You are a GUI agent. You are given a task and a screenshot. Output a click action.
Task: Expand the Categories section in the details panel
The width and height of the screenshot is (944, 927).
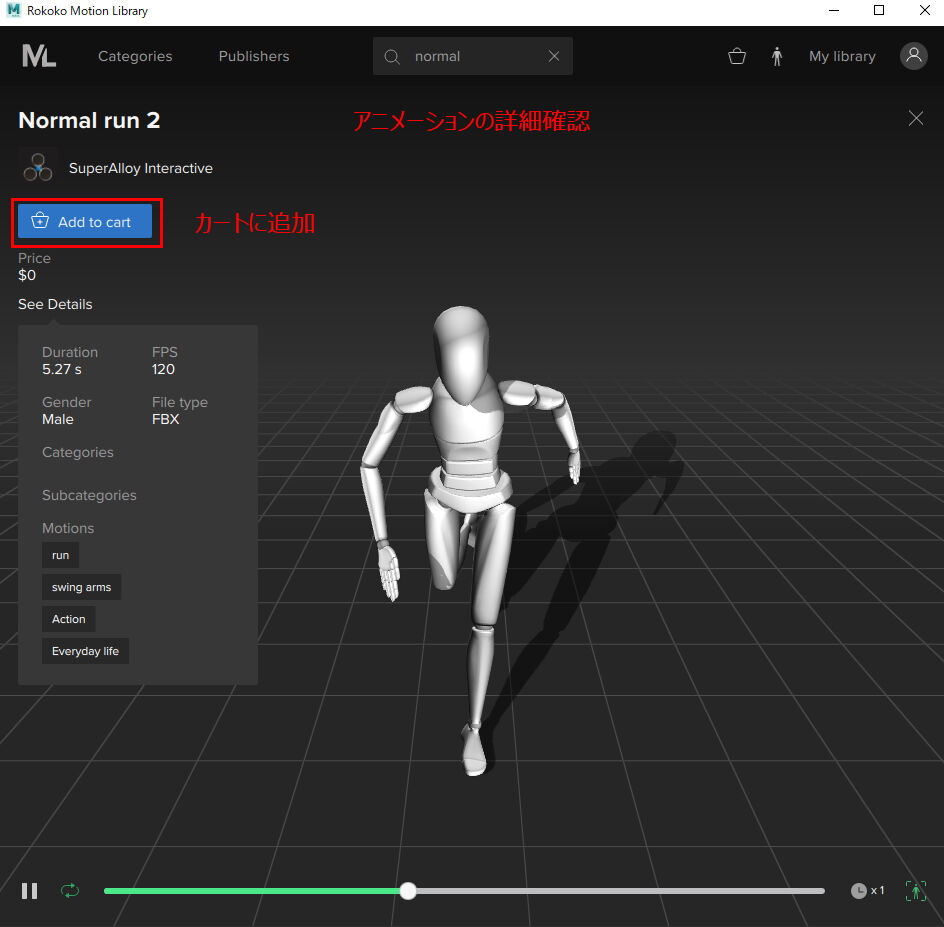78,452
